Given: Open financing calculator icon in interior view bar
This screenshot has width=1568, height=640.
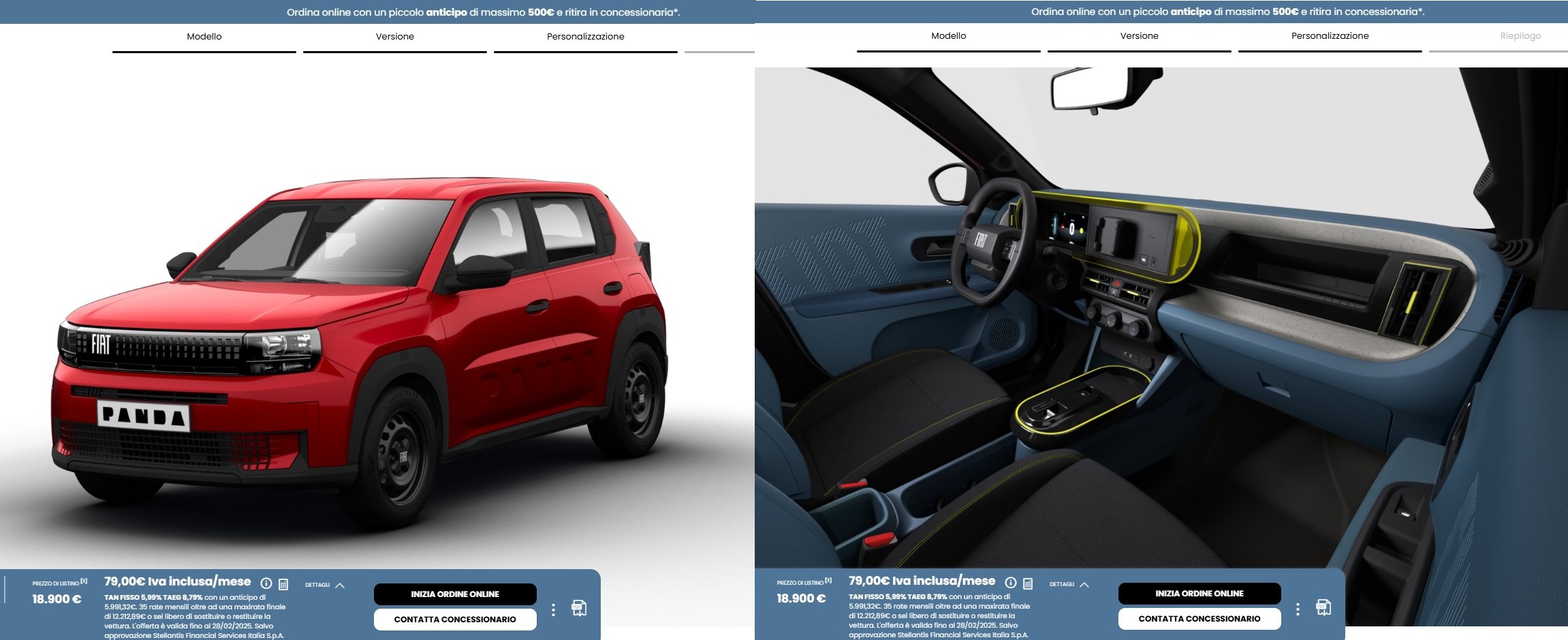Looking at the screenshot, I should (1028, 583).
